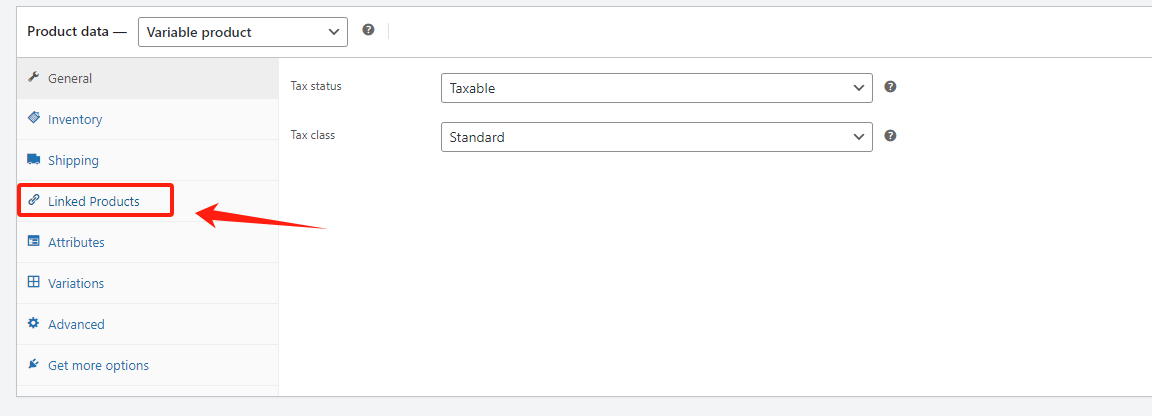Screen dimensions: 1152x416
Task: Open Get more options link
Action: [98, 365]
